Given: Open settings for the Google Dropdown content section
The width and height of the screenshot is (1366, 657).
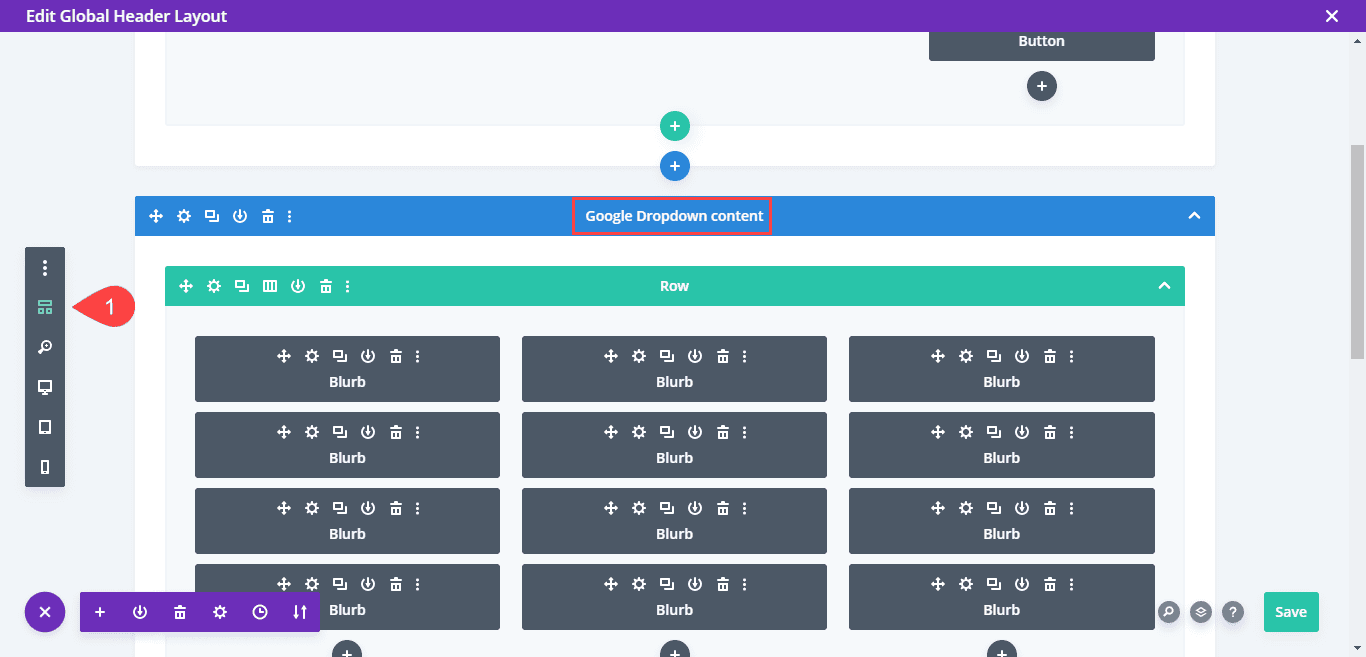Looking at the screenshot, I should (184, 216).
